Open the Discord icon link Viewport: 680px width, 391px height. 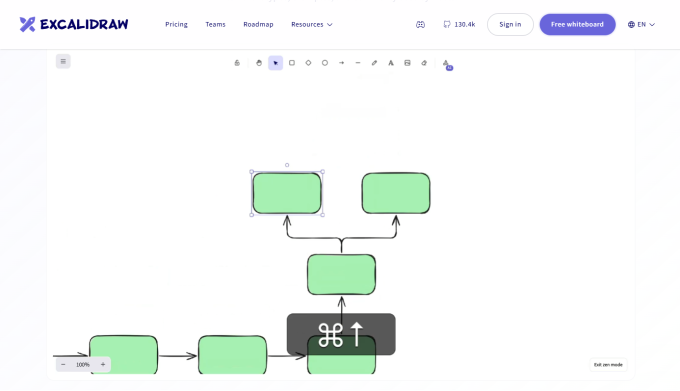(x=420, y=25)
